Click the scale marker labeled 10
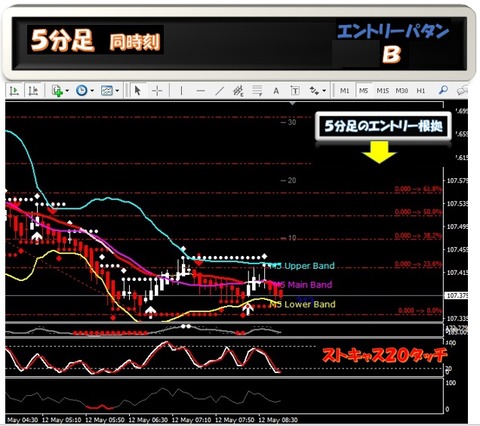 click(289, 238)
